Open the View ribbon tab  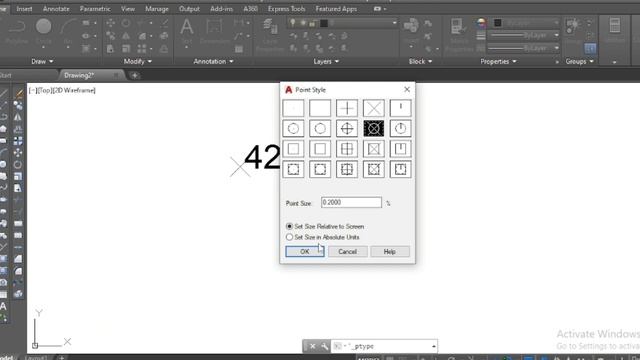click(128, 9)
